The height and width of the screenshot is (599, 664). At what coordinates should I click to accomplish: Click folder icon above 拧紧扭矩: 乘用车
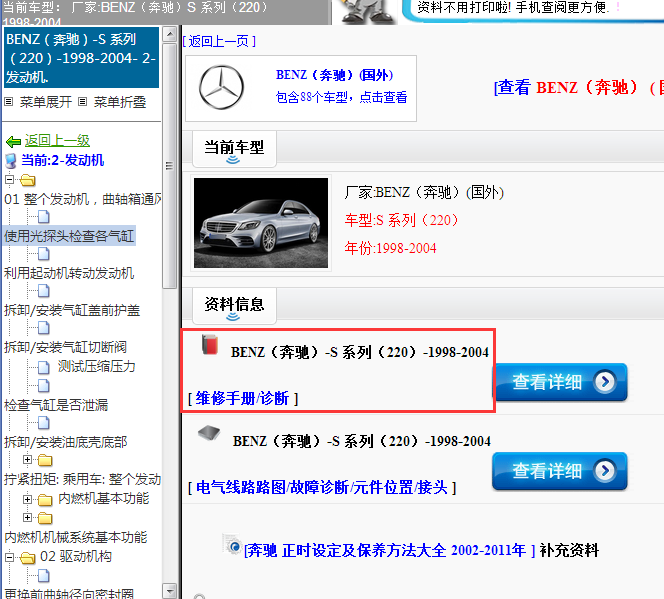(45, 460)
